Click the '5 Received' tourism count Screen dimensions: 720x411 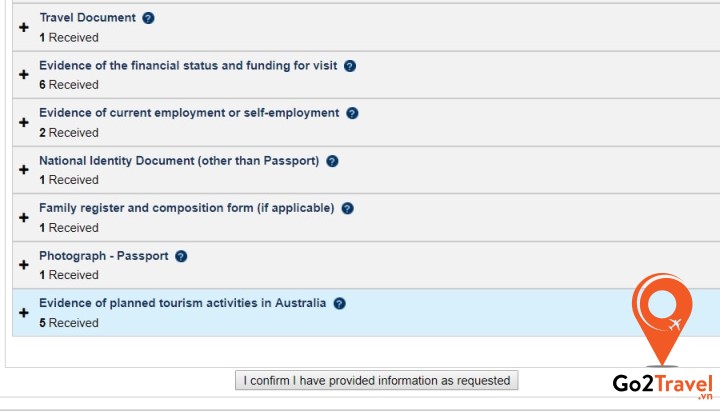(x=69, y=323)
